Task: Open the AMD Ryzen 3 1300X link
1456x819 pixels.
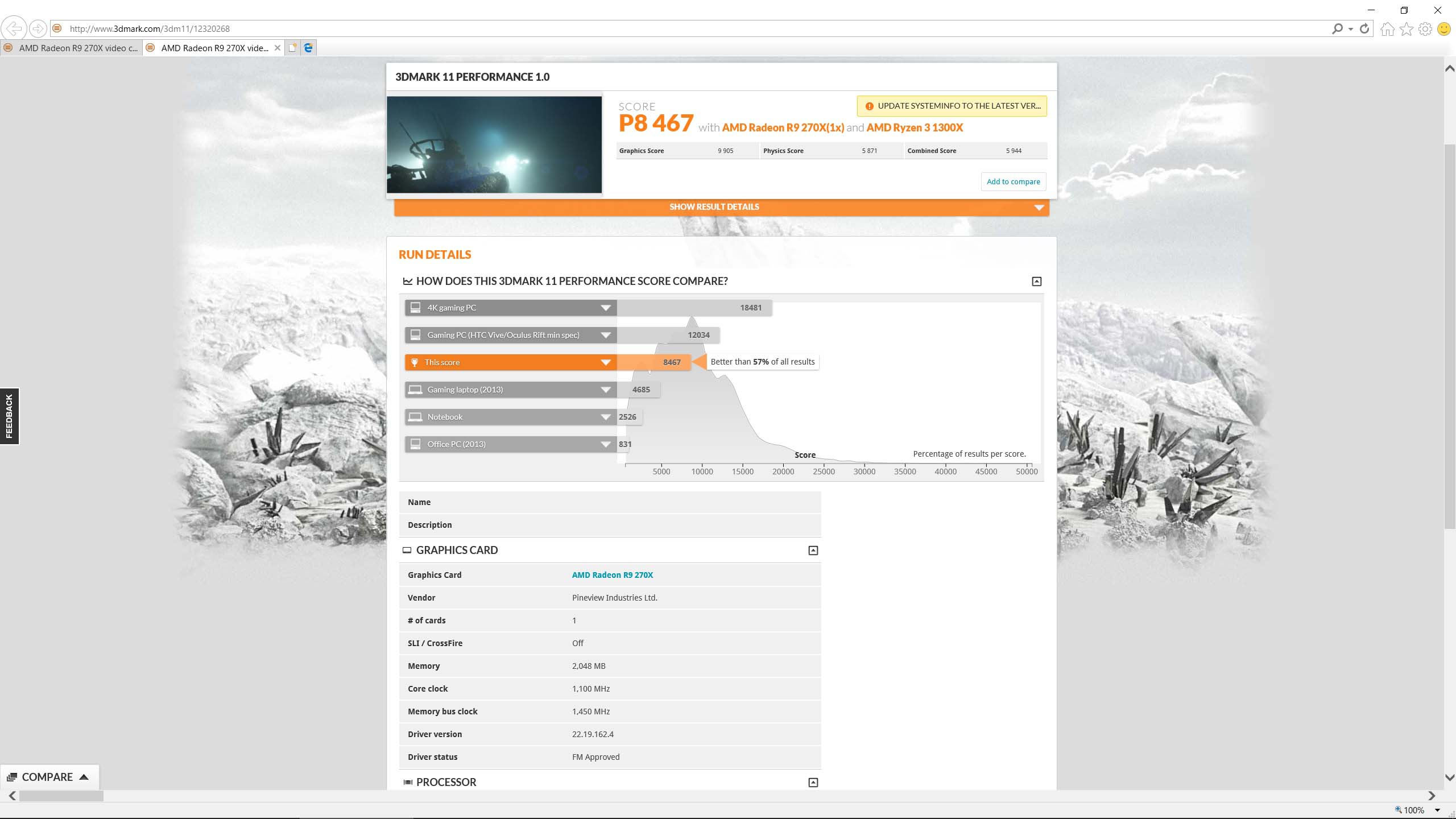Action: pos(914,127)
